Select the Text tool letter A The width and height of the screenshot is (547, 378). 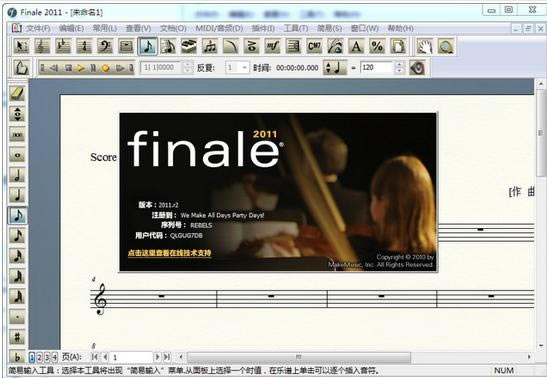[x=357, y=46]
